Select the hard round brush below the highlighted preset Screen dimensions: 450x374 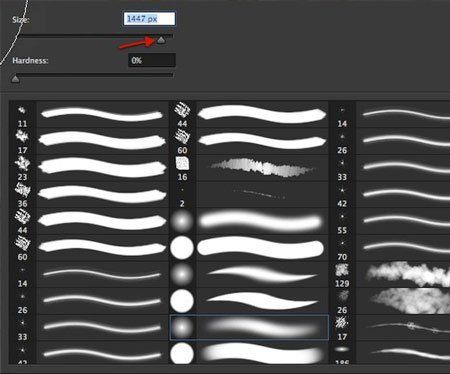click(249, 353)
